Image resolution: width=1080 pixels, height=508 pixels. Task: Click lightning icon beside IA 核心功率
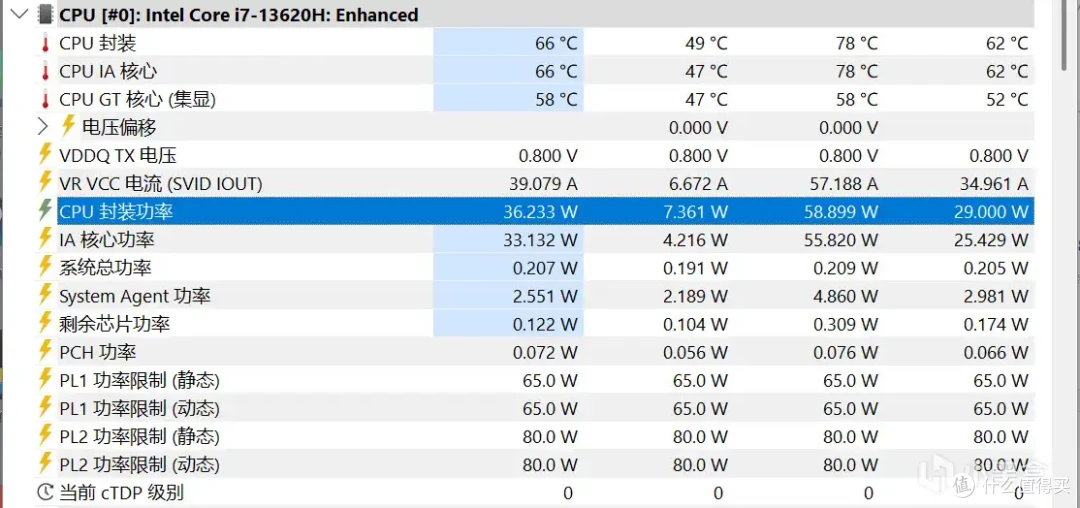pyautogui.click(x=45, y=239)
